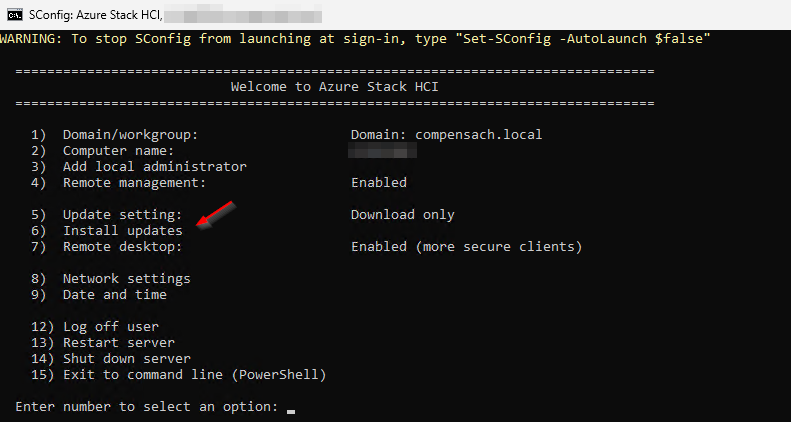Click the Welcome to Azure Stack HCI heading
The height and width of the screenshot is (422, 791).
[x=334, y=86]
